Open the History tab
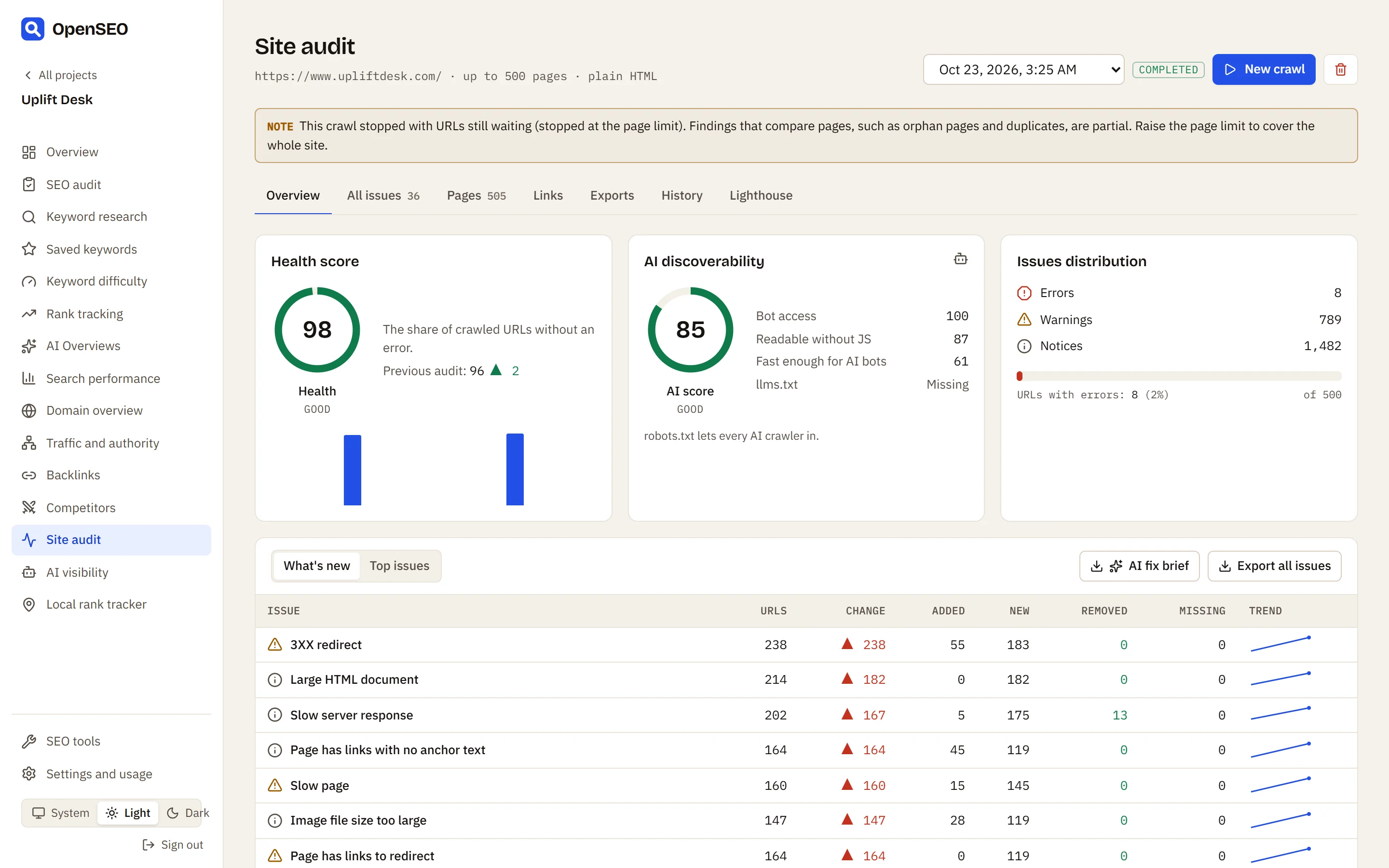This screenshot has height=868, width=1389. [x=682, y=196]
